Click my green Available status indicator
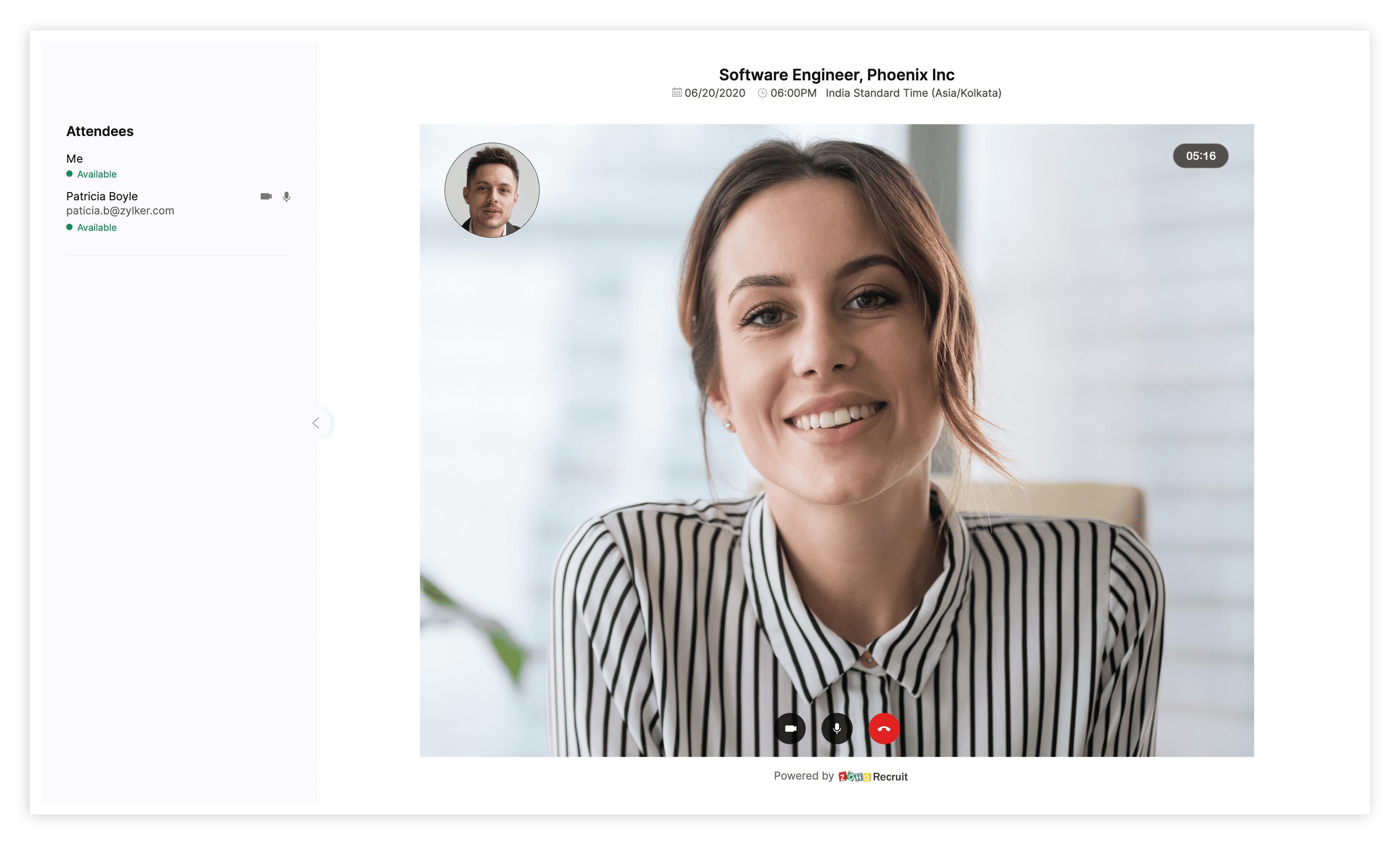1400x845 pixels. pos(96,174)
